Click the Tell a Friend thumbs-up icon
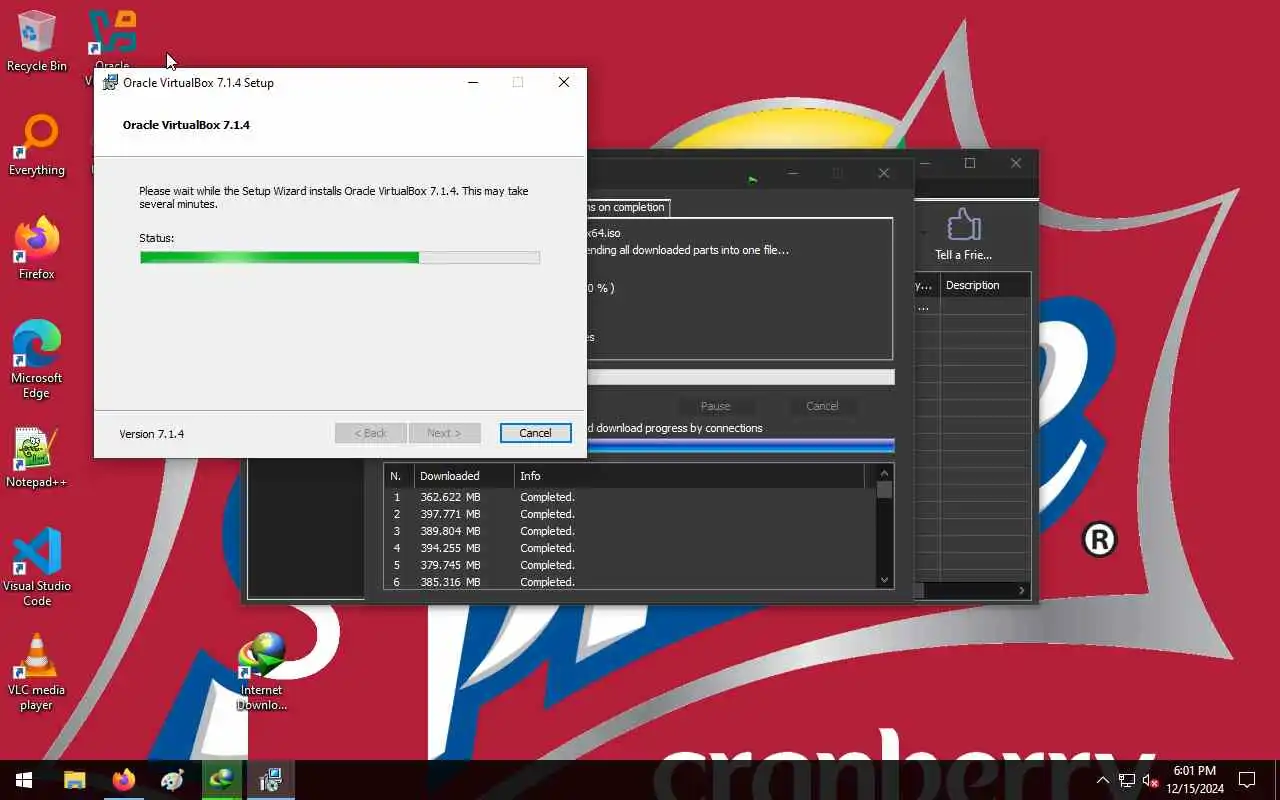1280x800 pixels. coord(963,234)
